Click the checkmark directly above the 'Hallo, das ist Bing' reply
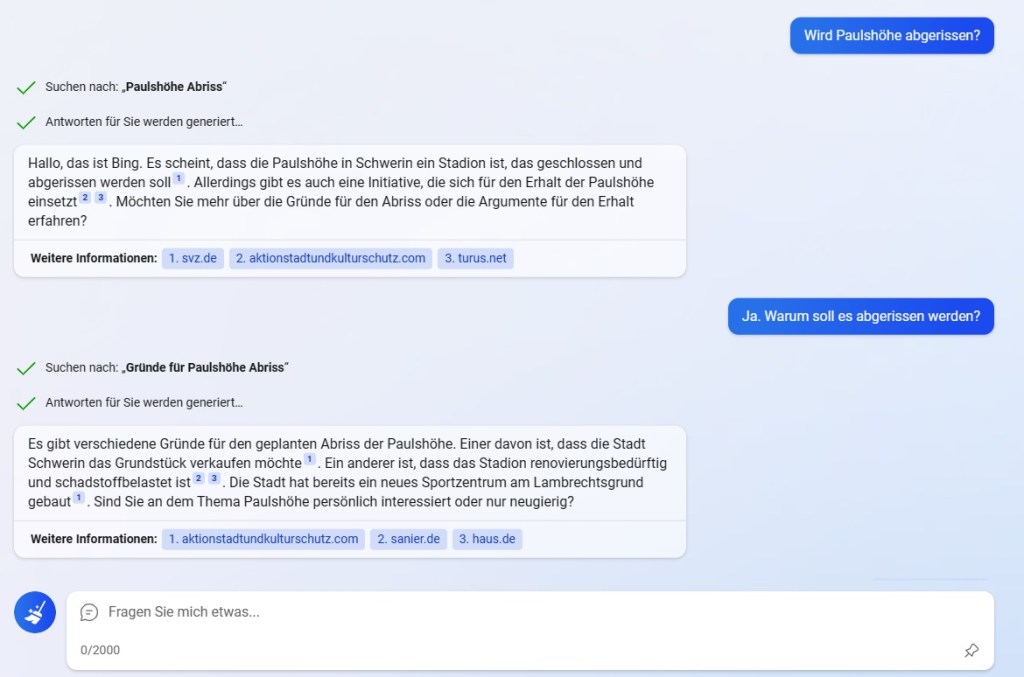The image size is (1024, 677). tap(26, 123)
